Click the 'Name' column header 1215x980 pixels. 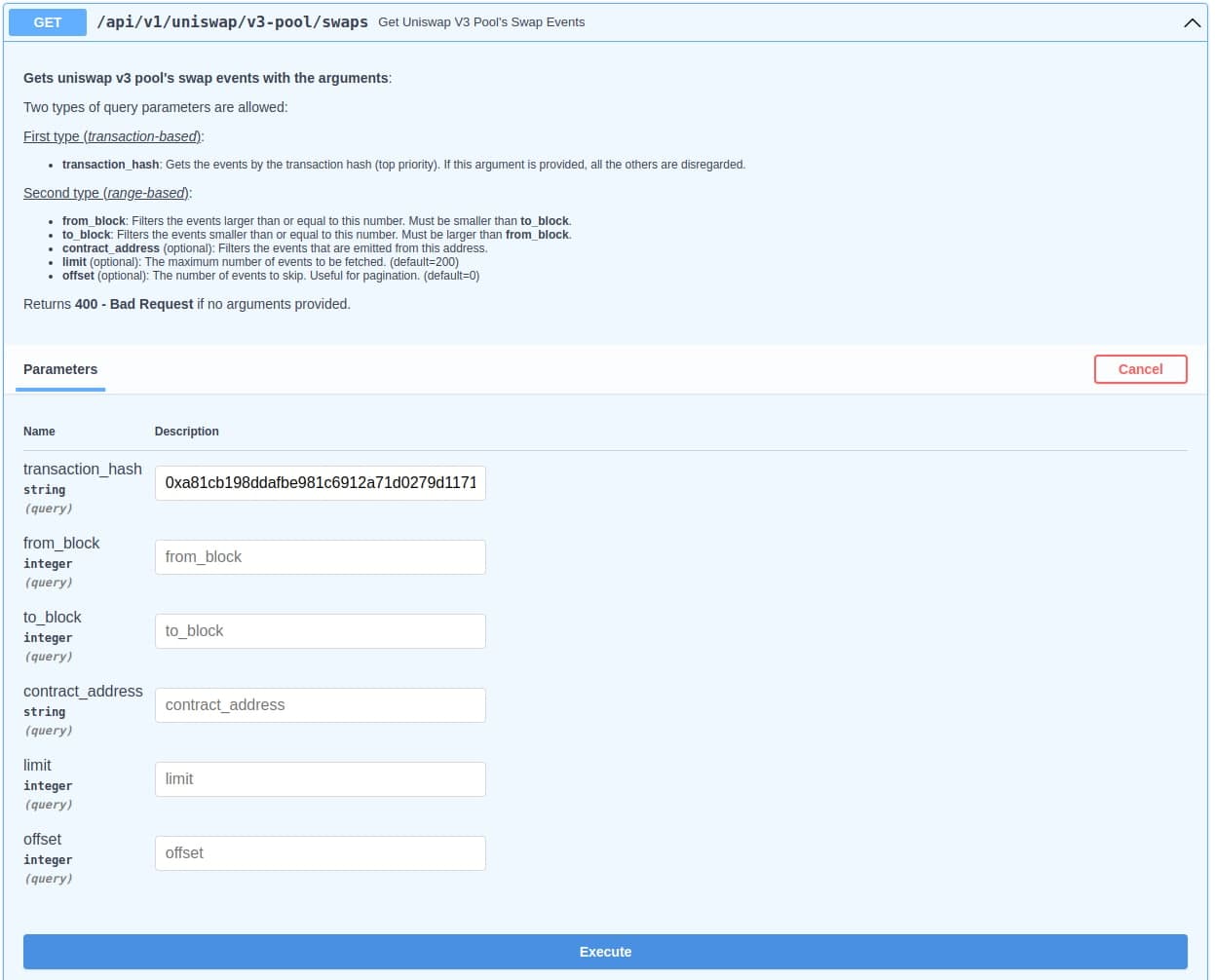[x=39, y=432]
